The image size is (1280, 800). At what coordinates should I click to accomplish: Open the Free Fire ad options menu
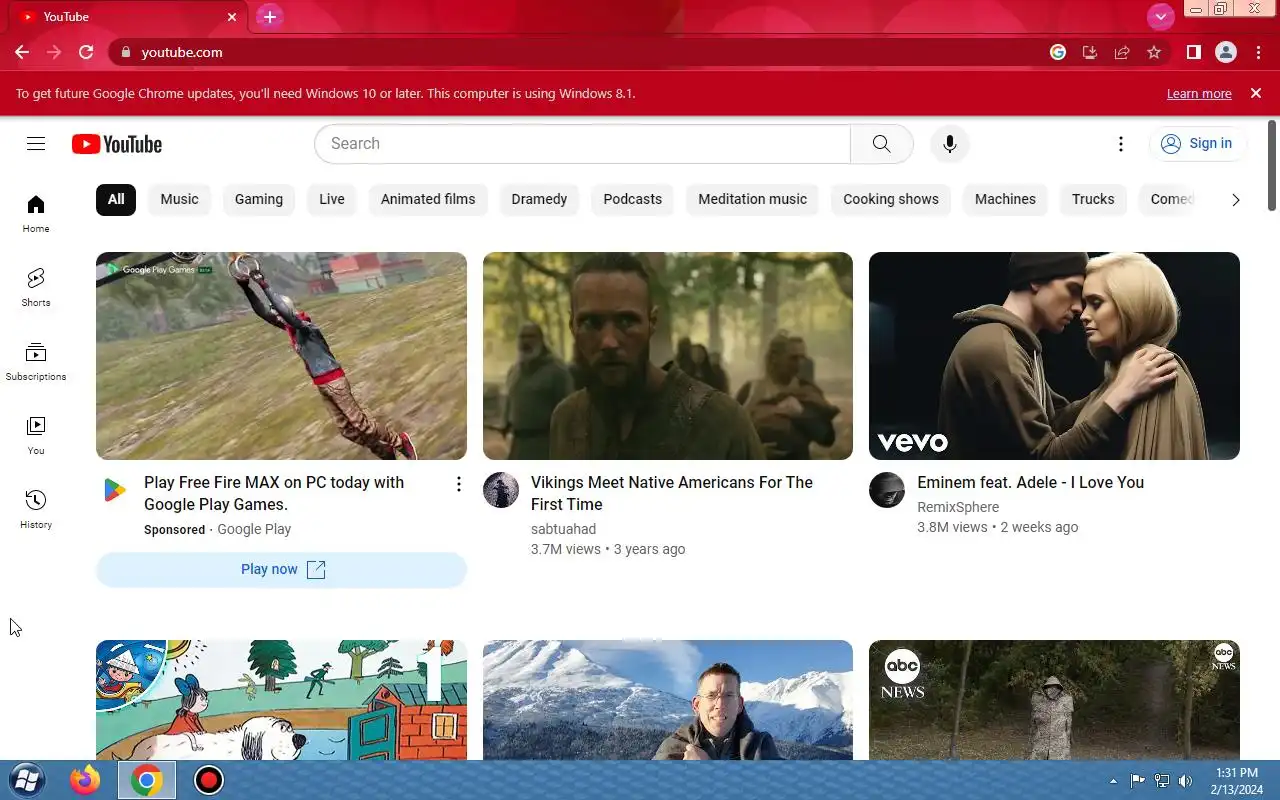pos(458,484)
